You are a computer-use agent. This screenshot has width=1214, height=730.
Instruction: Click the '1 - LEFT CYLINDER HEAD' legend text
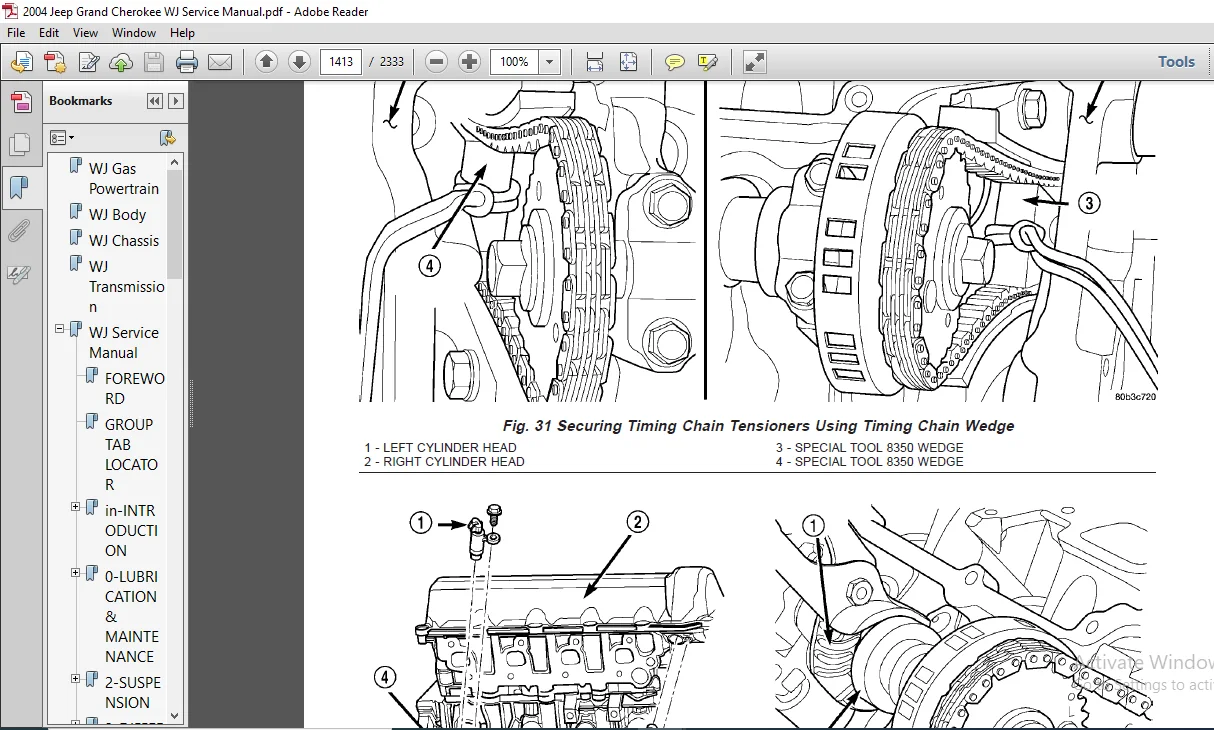[x=440, y=448]
